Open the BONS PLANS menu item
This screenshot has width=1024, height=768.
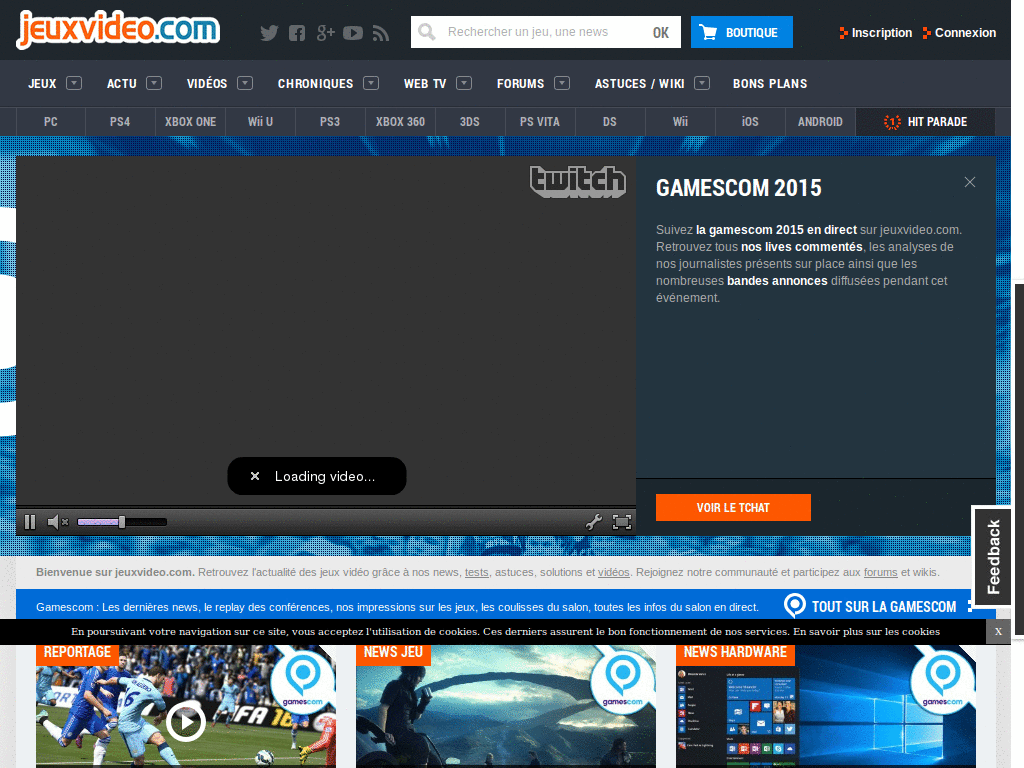770,84
